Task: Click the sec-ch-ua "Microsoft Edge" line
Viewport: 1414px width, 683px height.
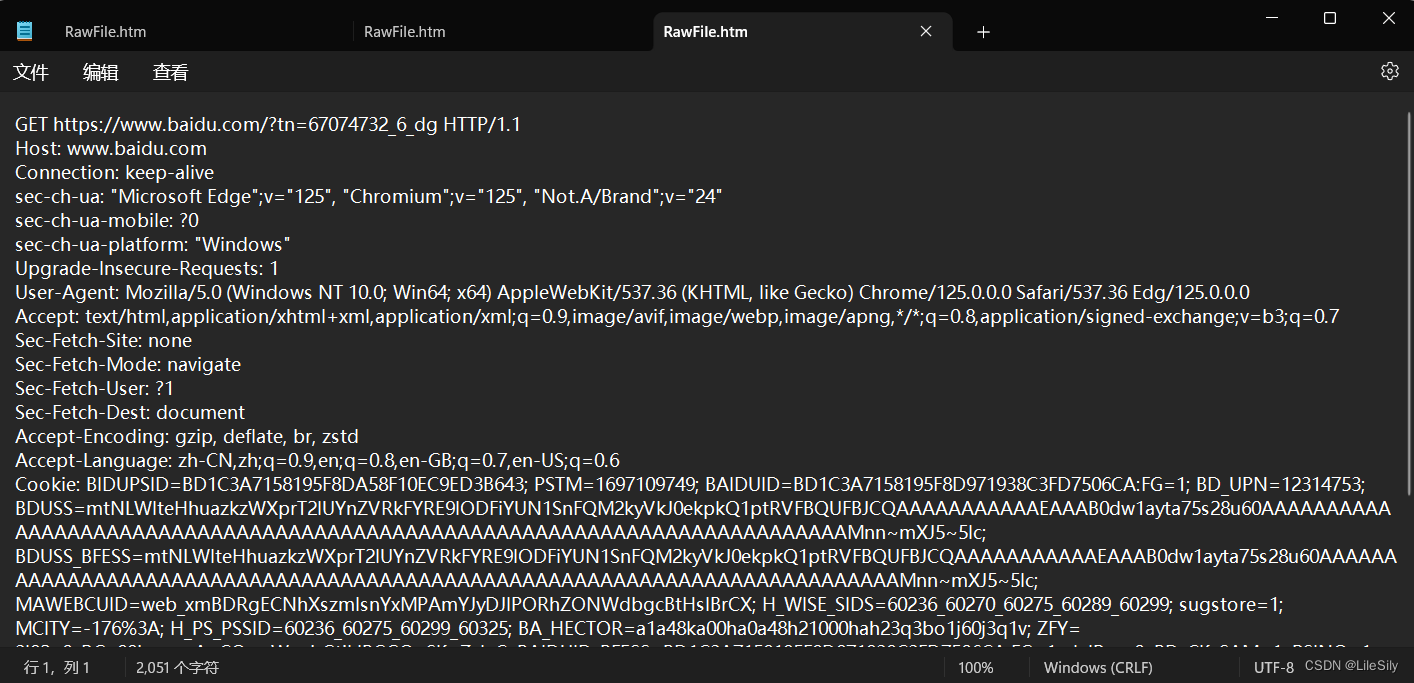Action: (x=369, y=197)
